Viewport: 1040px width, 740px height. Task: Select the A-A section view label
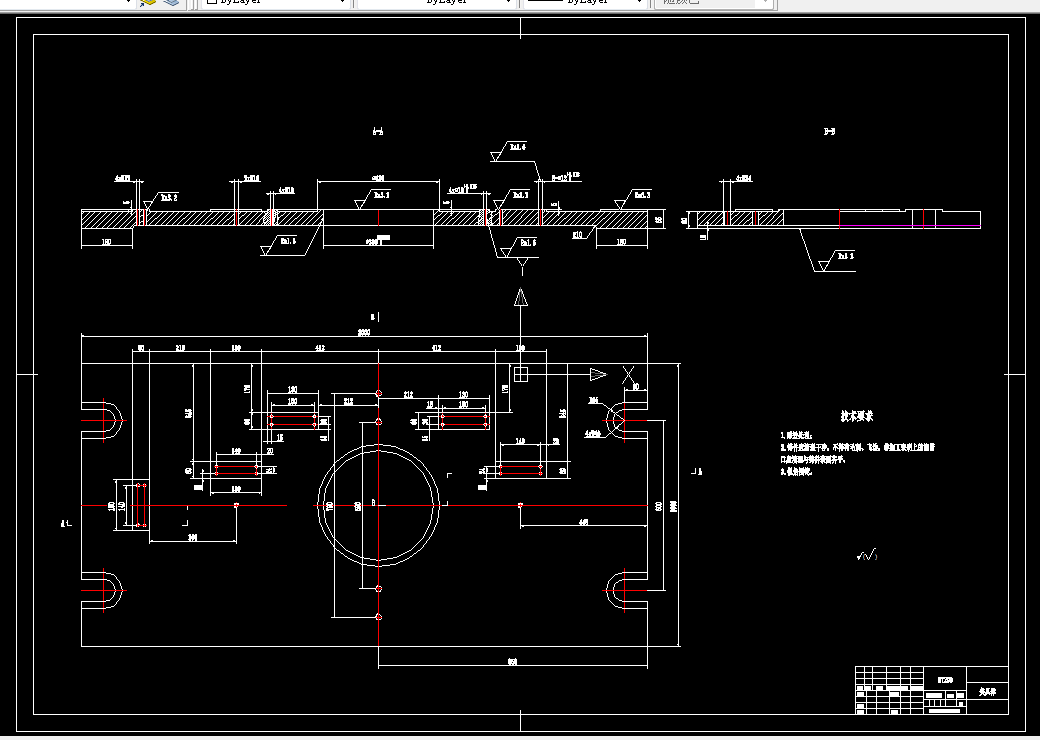coord(377,131)
